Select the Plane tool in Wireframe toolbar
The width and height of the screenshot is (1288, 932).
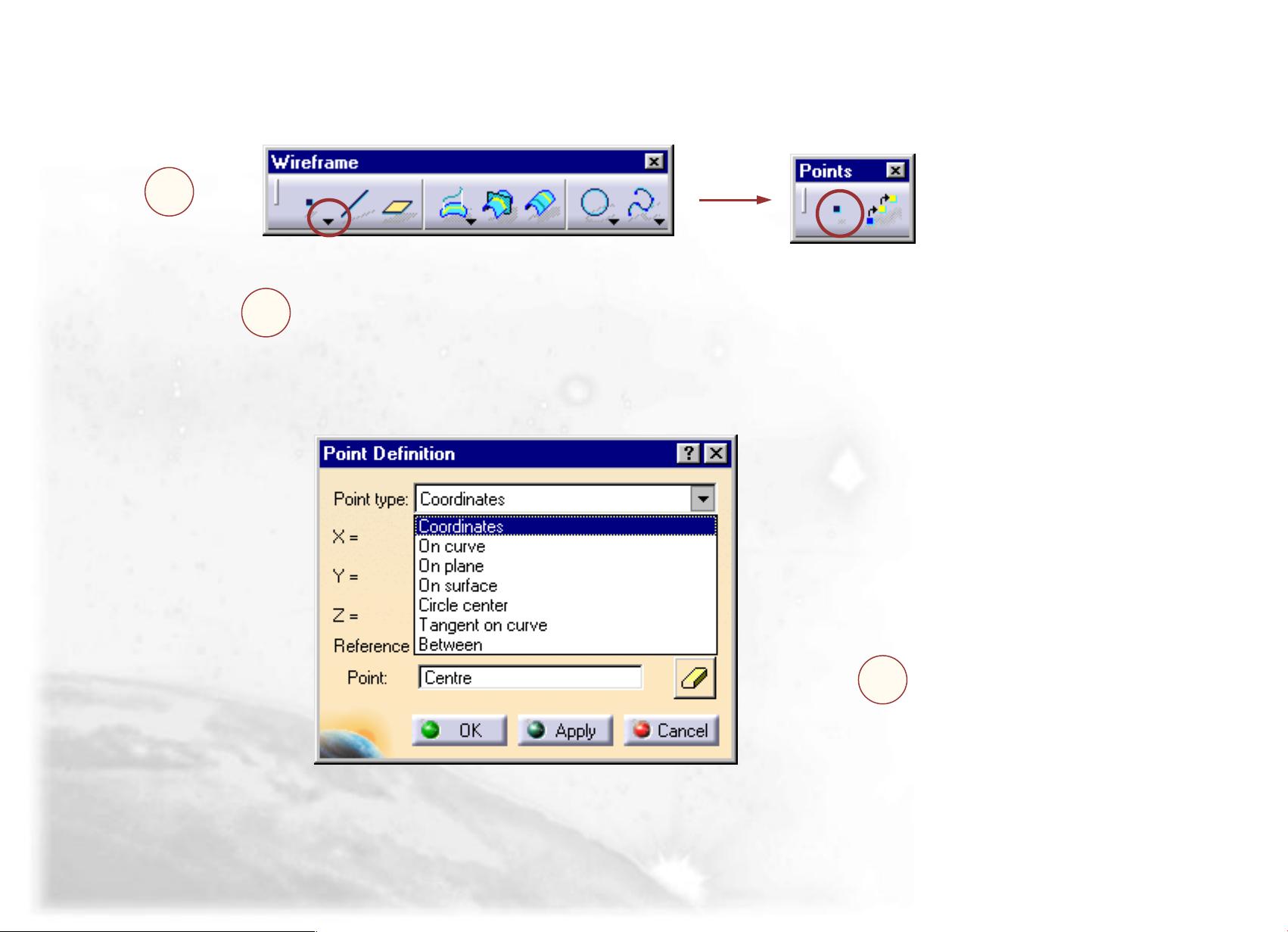coord(397,206)
